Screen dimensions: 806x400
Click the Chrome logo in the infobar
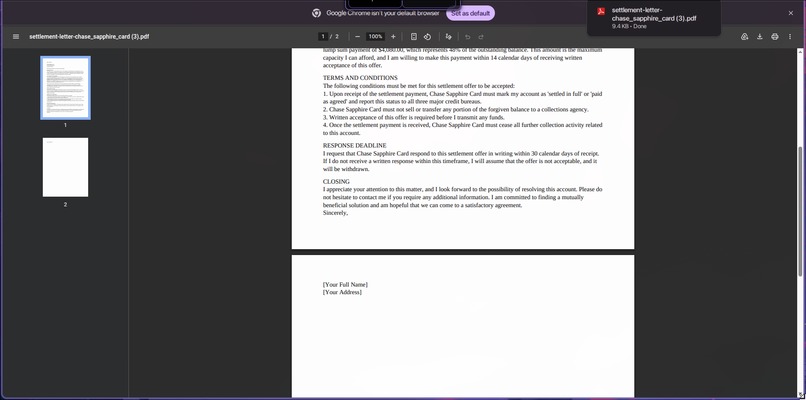coord(317,13)
